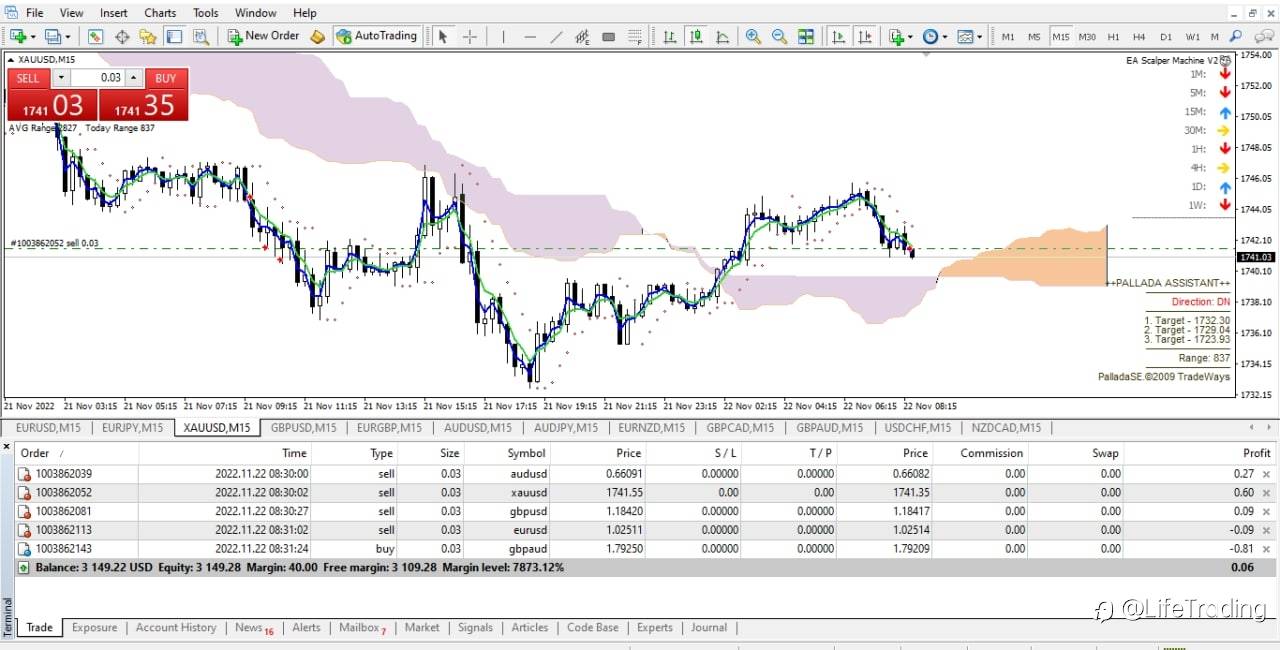Open the Charts menu
This screenshot has height=650, width=1280.
(x=160, y=13)
